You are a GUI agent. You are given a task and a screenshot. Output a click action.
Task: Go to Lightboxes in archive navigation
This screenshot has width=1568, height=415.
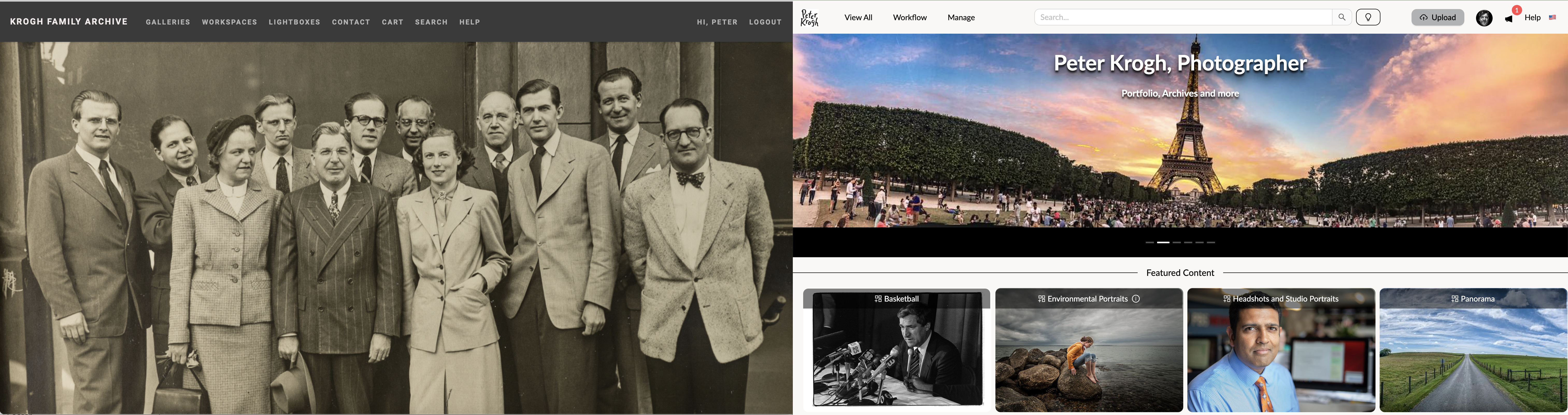[295, 22]
